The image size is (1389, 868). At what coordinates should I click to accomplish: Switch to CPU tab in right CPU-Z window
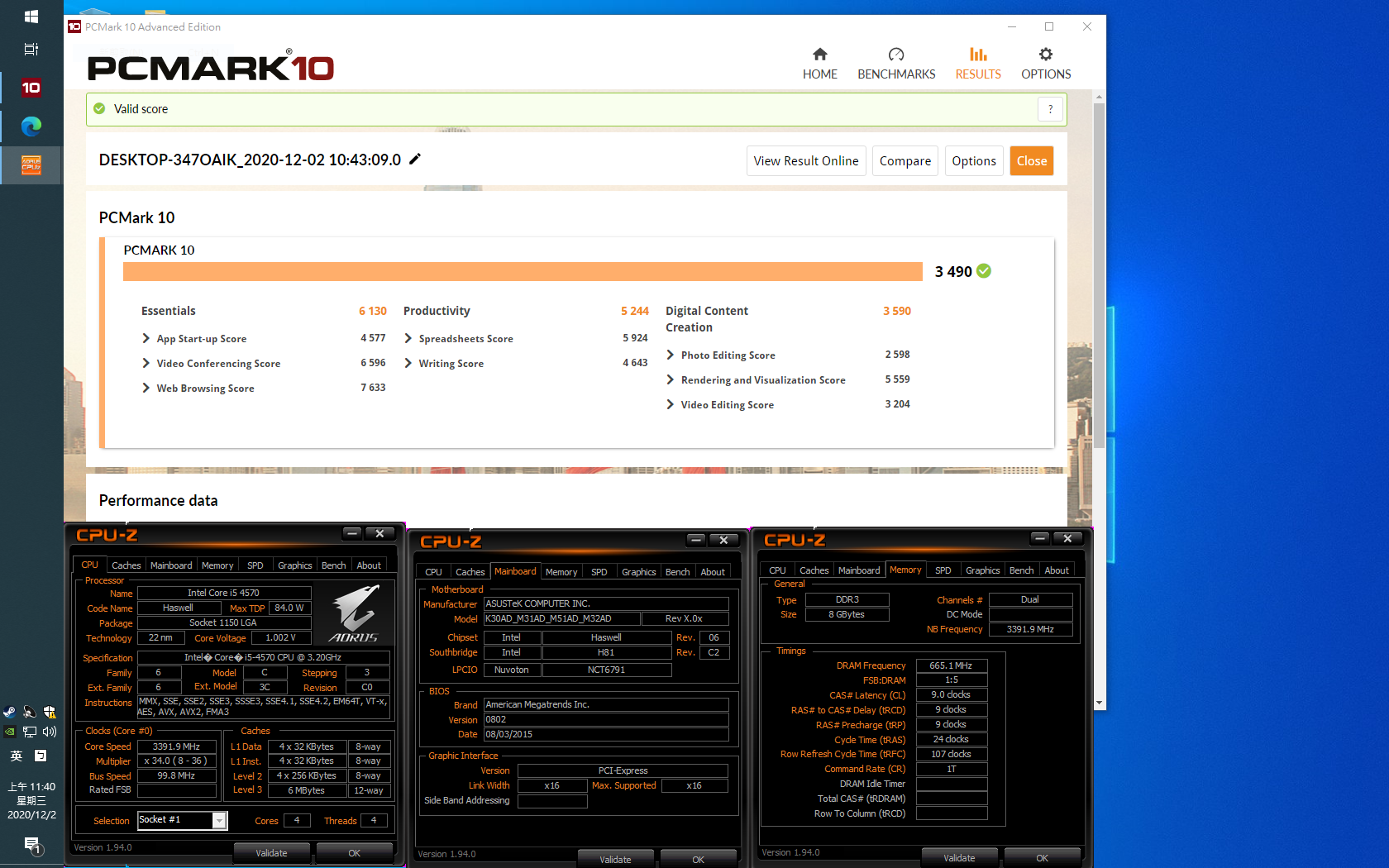coord(777,570)
